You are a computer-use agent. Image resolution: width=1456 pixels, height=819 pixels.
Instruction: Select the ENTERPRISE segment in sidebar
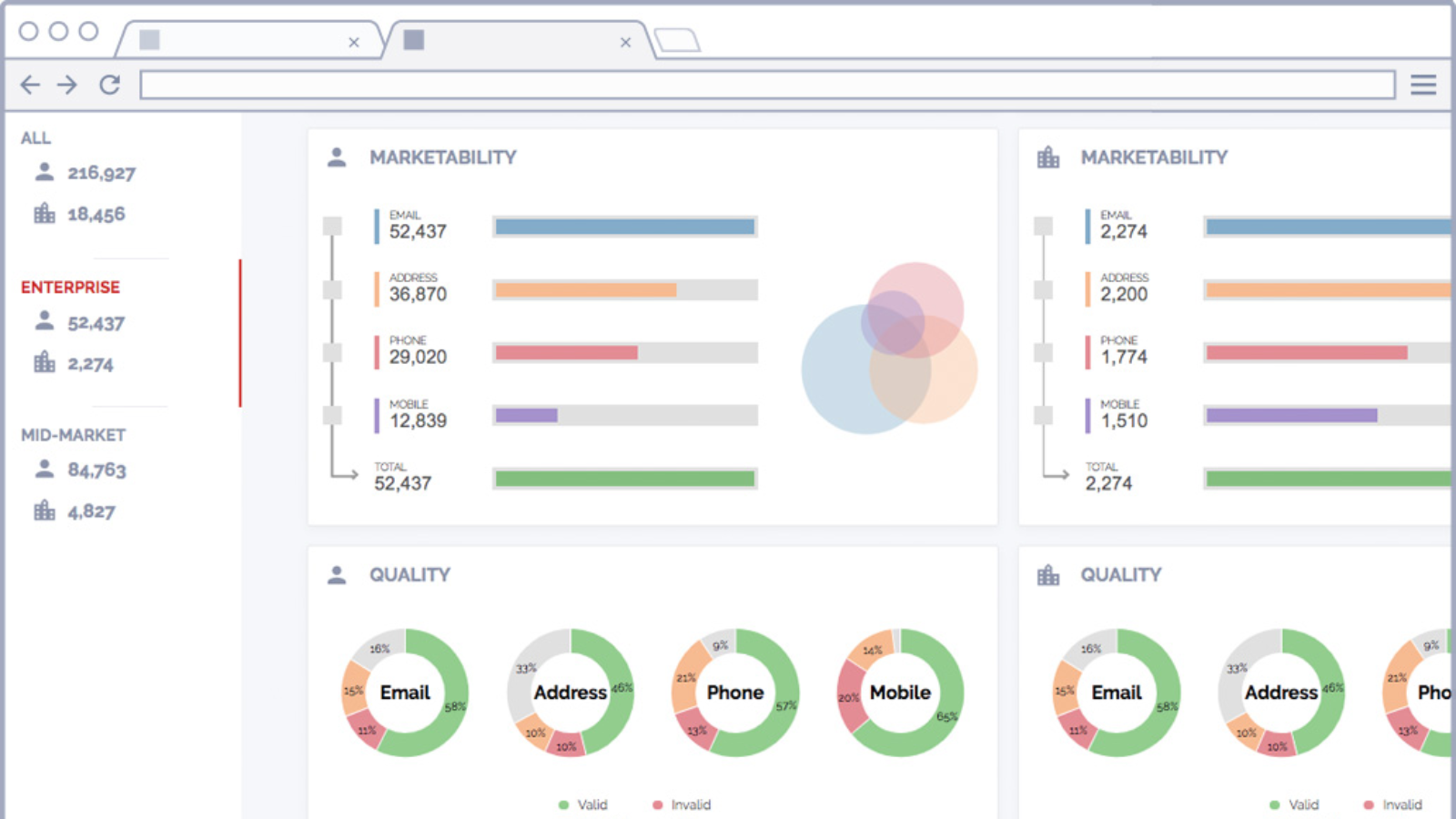70,288
